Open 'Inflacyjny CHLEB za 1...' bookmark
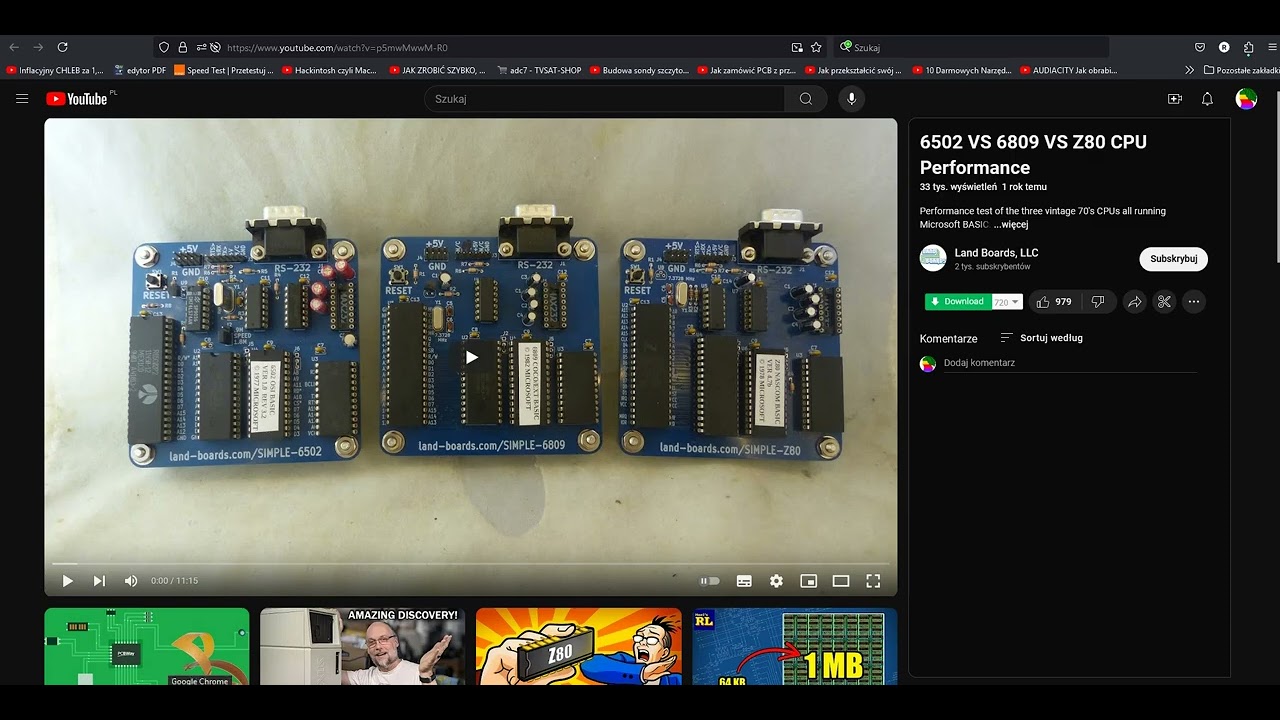The width and height of the screenshot is (1280, 720). (x=55, y=71)
